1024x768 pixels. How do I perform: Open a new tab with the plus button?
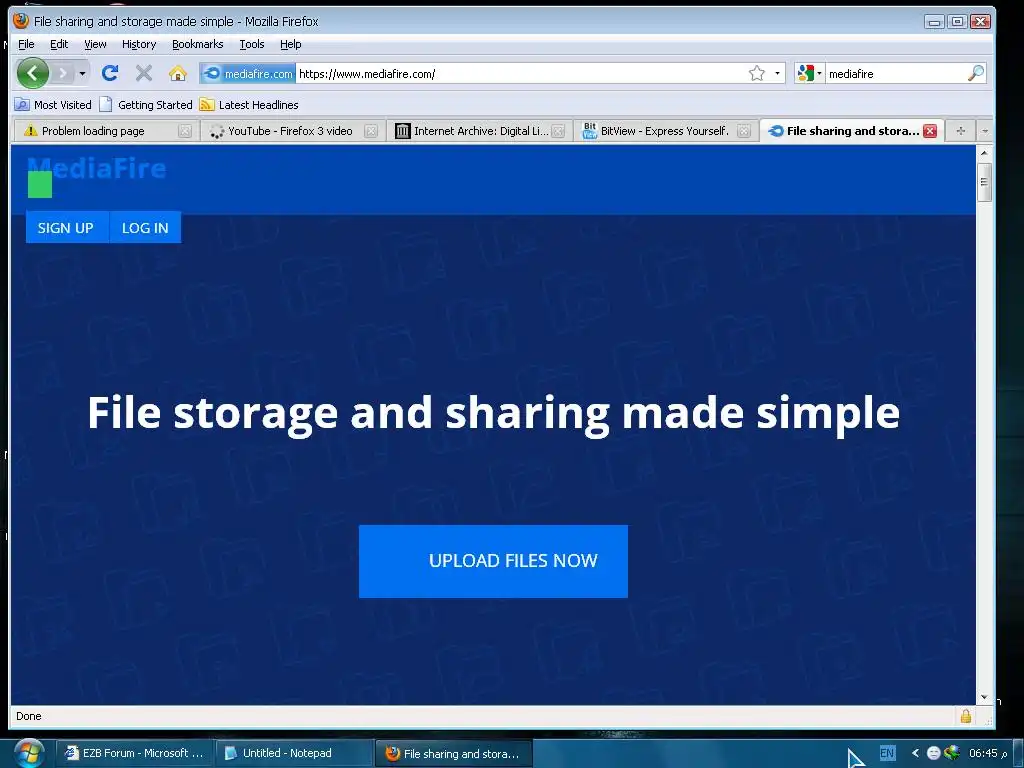coord(960,131)
